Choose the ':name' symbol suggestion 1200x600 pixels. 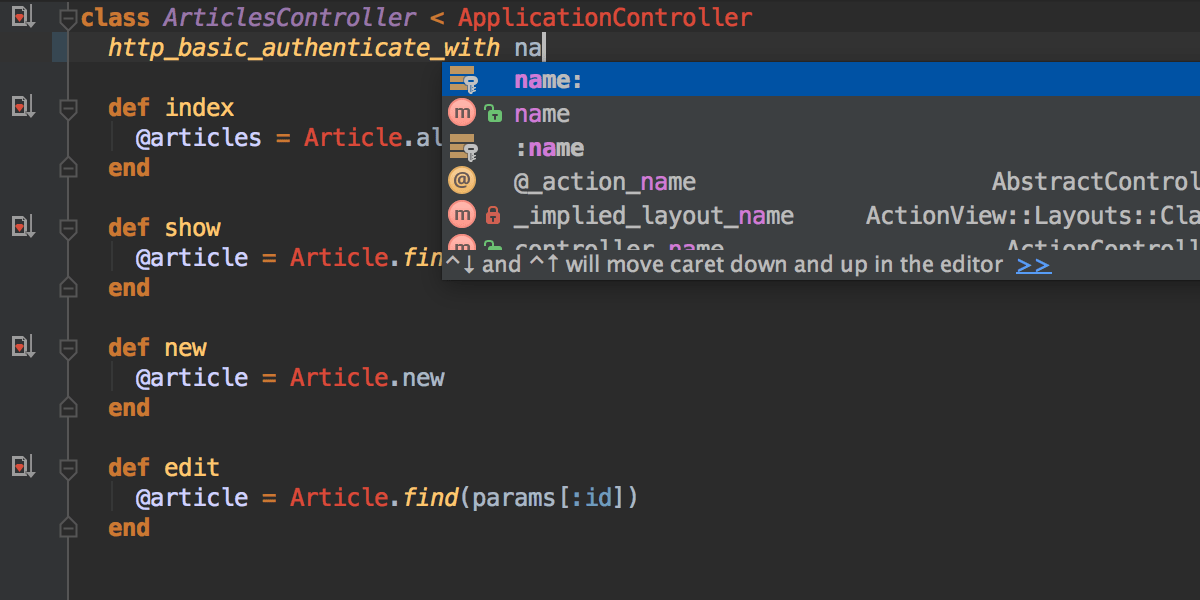549,148
